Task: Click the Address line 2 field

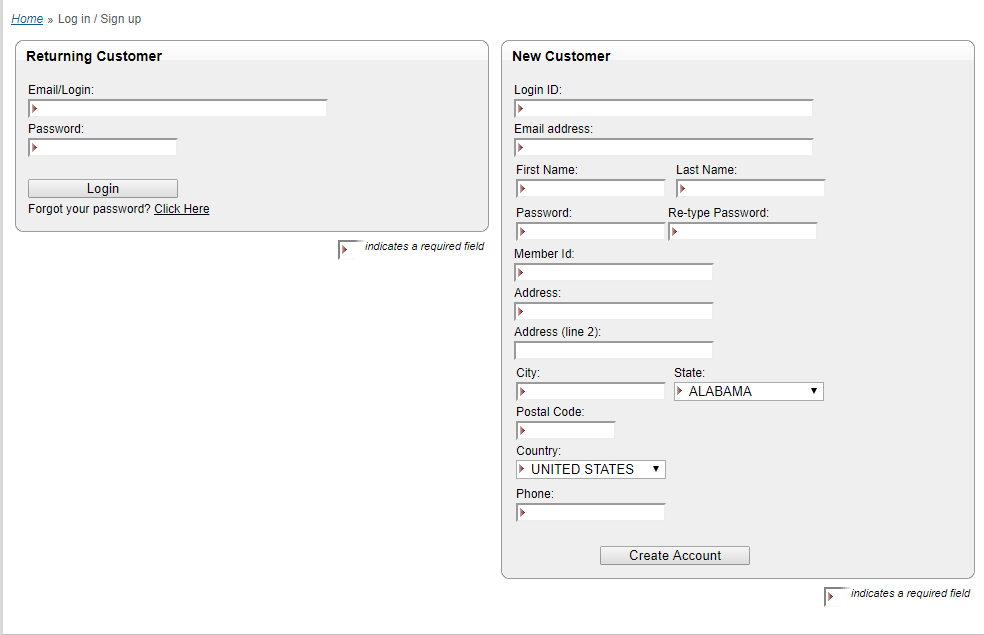Action: point(614,350)
